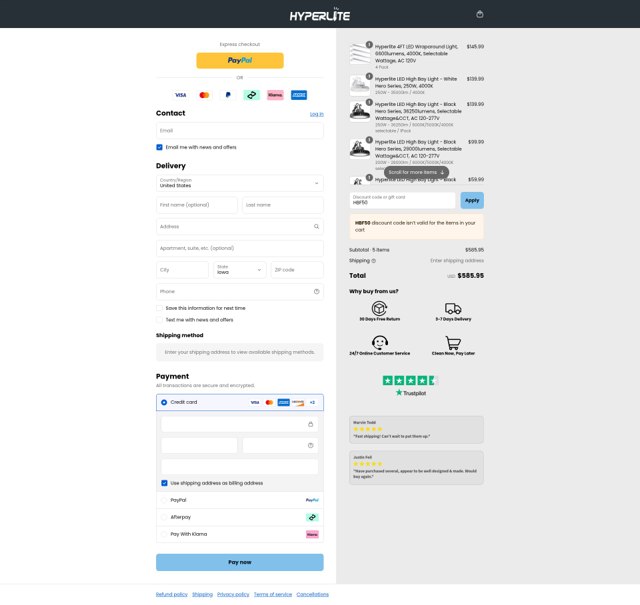
Task: Focus the City input field
Action: point(182,270)
